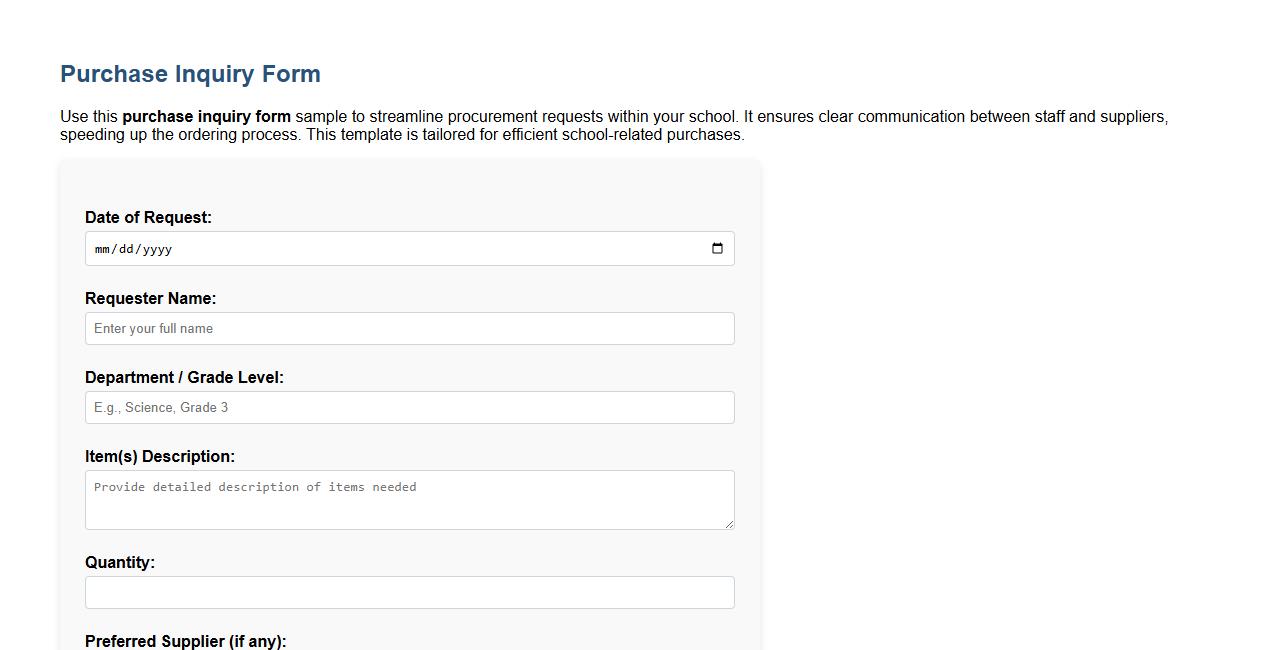Click inside the Item(s) Description textarea
The height and width of the screenshot is (650, 1278).
pos(409,499)
